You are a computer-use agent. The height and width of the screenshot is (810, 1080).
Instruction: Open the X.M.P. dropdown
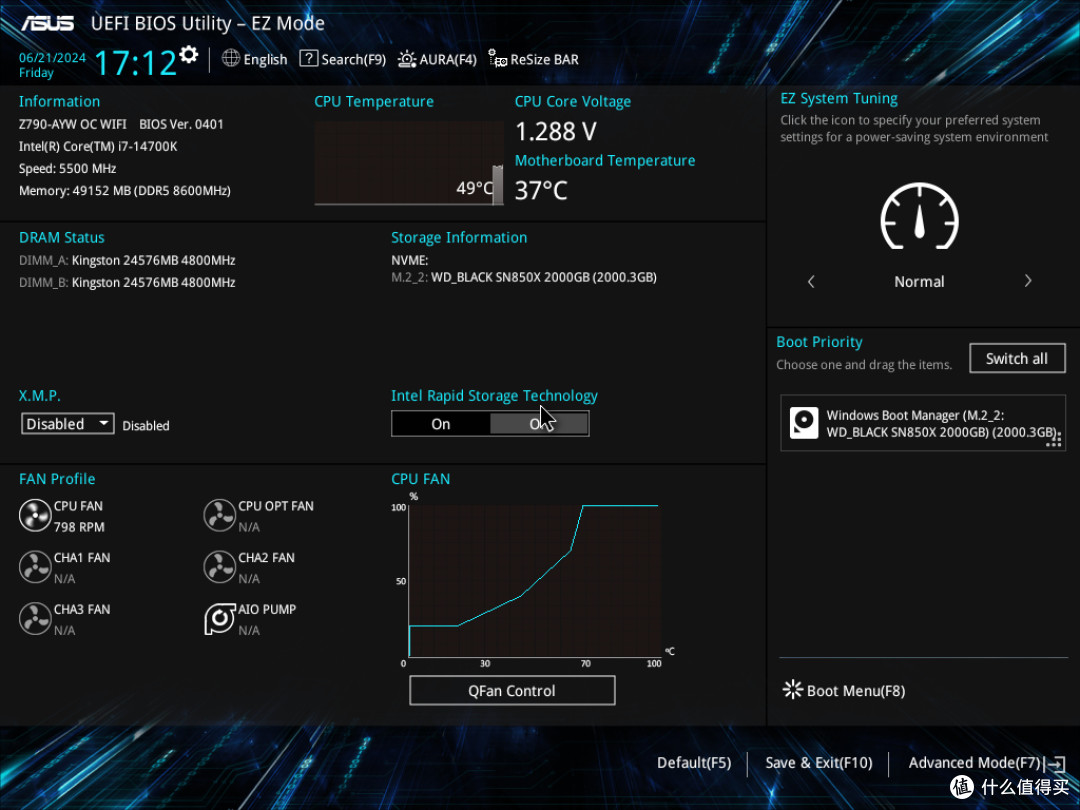point(68,424)
